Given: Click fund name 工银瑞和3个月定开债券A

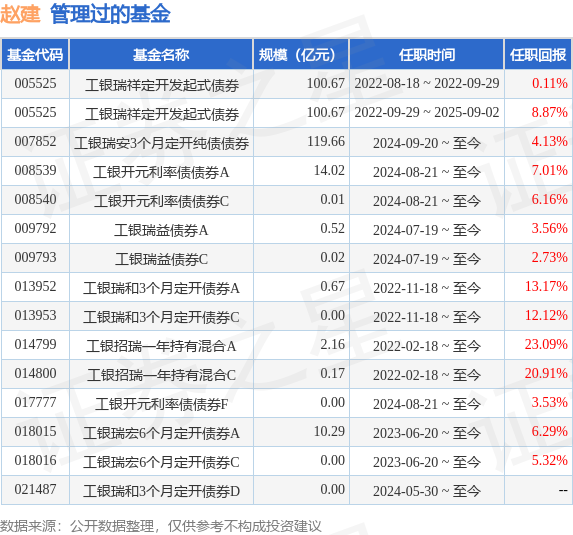Looking at the screenshot, I should [x=161, y=288].
